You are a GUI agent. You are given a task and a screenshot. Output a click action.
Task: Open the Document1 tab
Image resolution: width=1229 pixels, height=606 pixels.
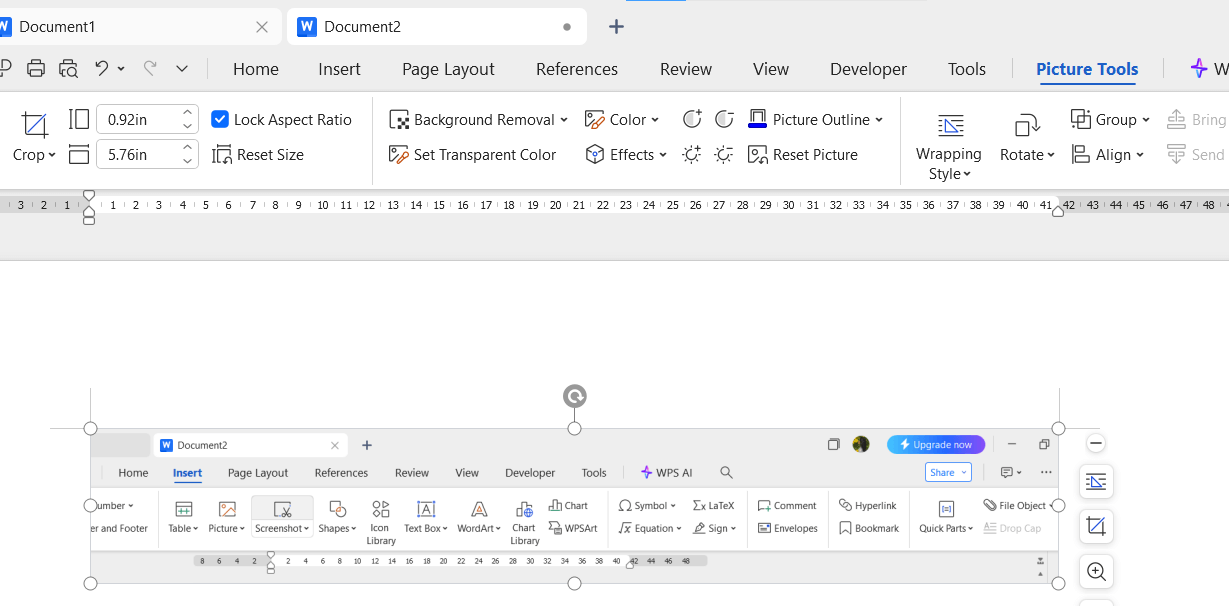(57, 27)
